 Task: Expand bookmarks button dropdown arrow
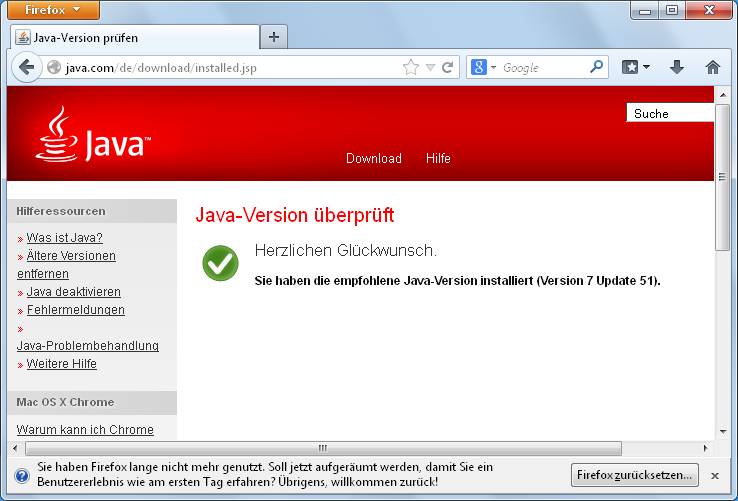[647, 67]
